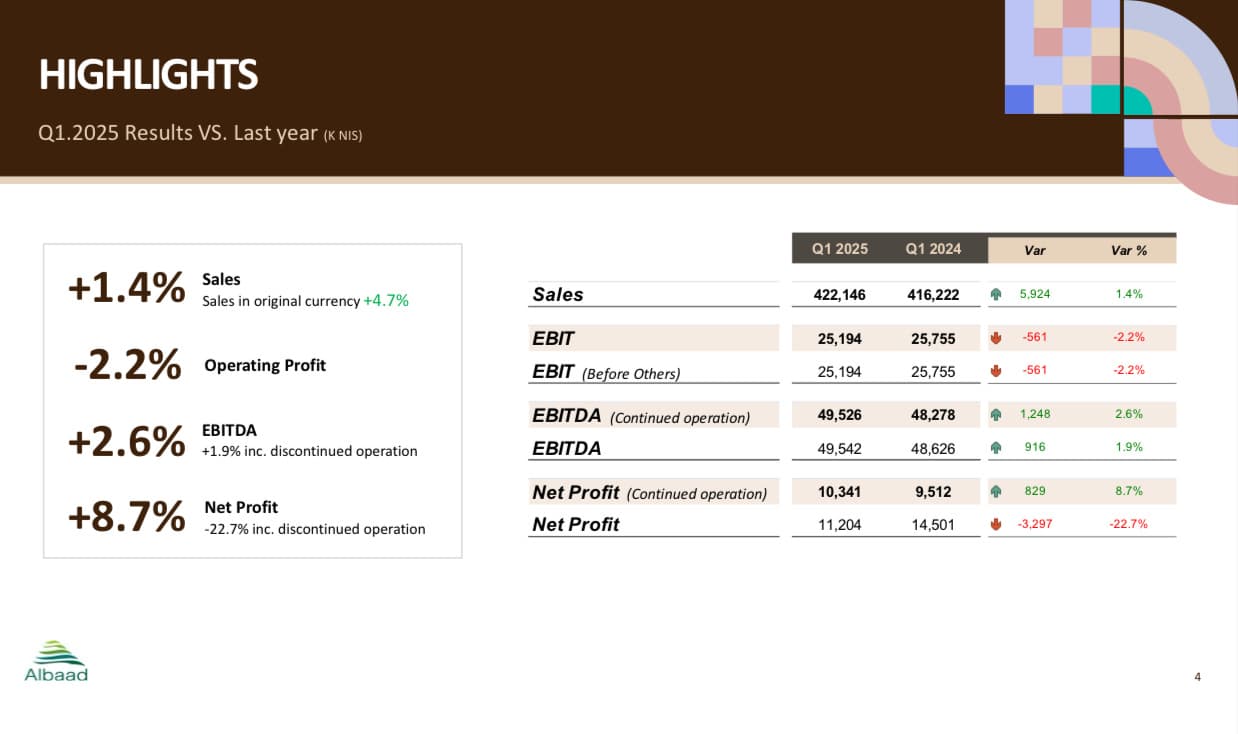This screenshot has height=734, width=1238.
Task: Click the green arrow beside 829 variance
Action: pyautogui.click(x=996, y=492)
